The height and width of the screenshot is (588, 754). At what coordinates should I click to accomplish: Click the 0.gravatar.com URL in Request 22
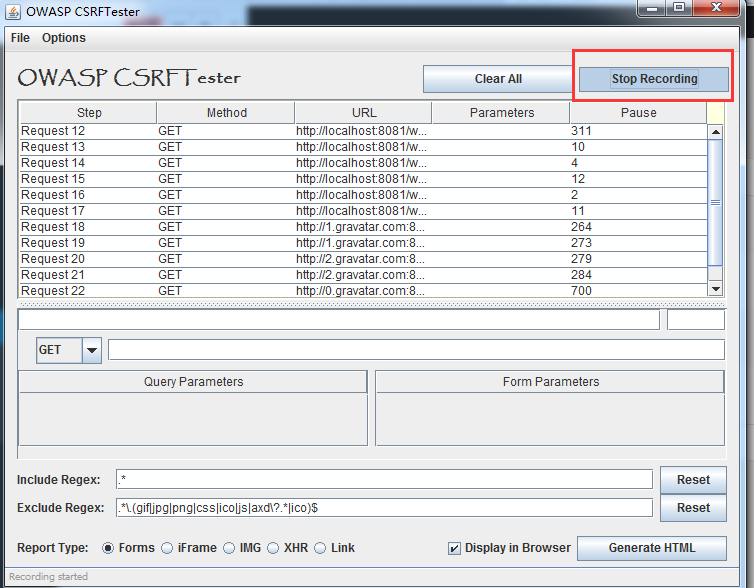360,291
